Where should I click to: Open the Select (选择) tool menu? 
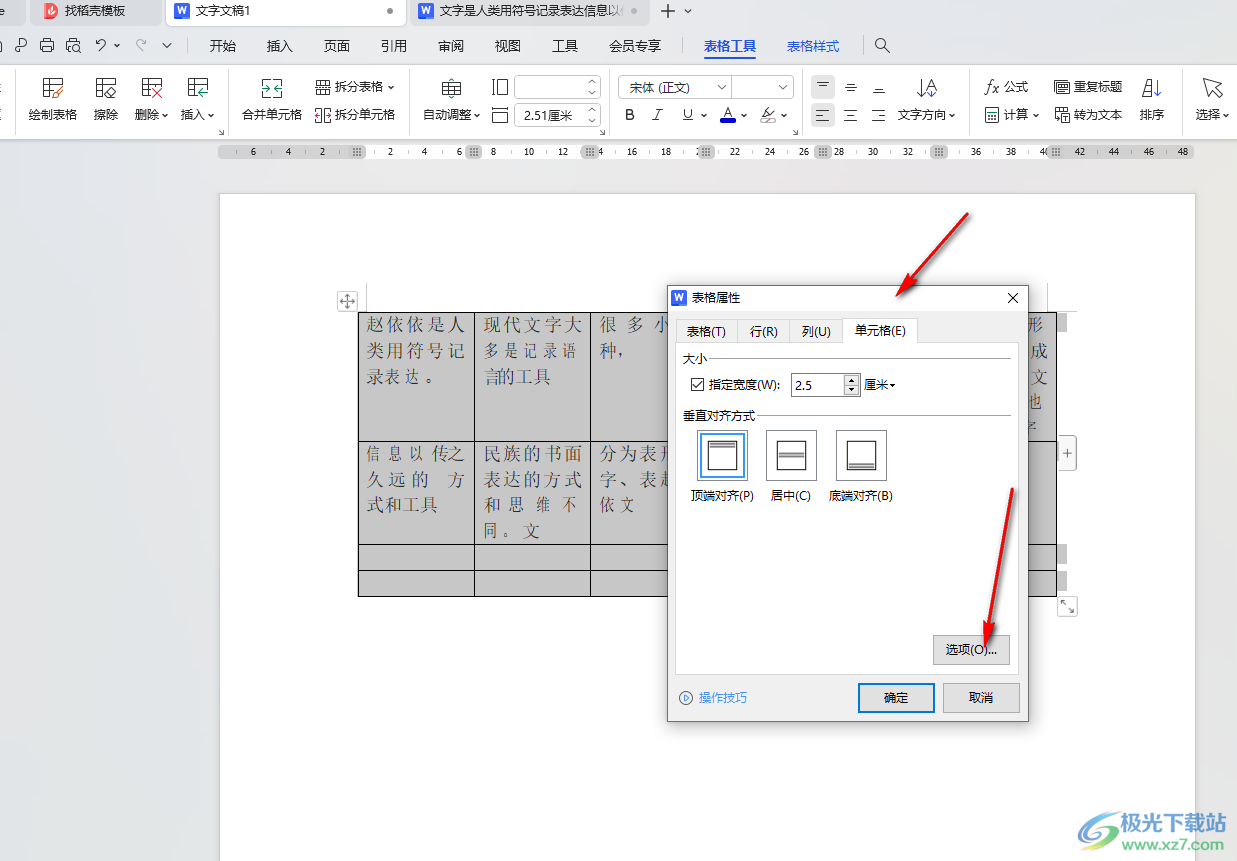point(1212,100)
